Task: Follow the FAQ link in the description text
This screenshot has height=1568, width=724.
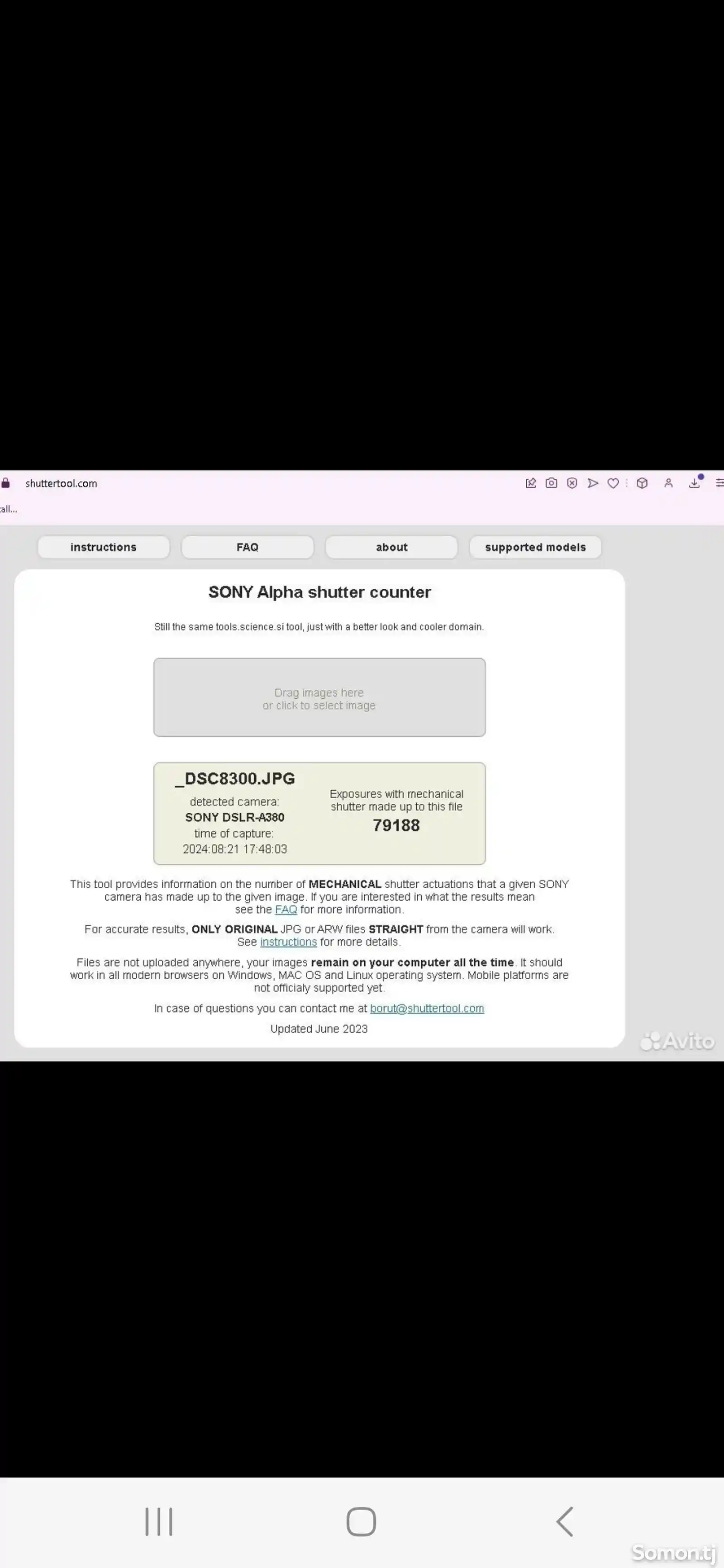Action: coord(286,910)
